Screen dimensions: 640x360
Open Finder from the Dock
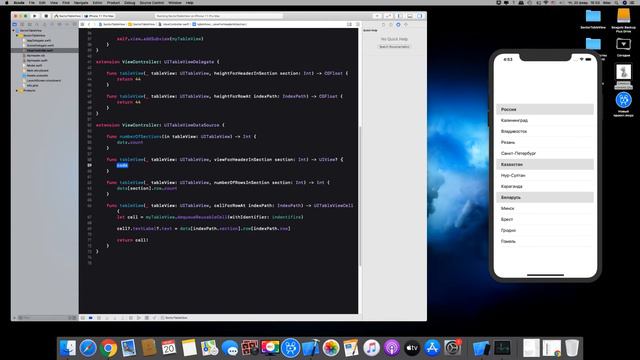click(68, 348)
